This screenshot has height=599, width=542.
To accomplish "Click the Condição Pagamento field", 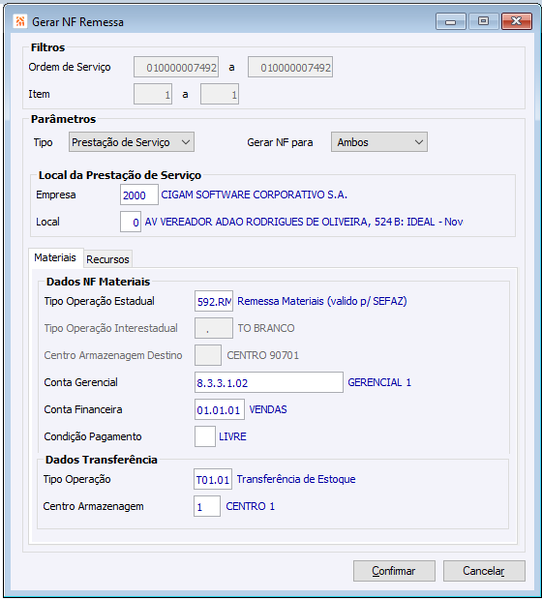I will (x=205, y=436).
